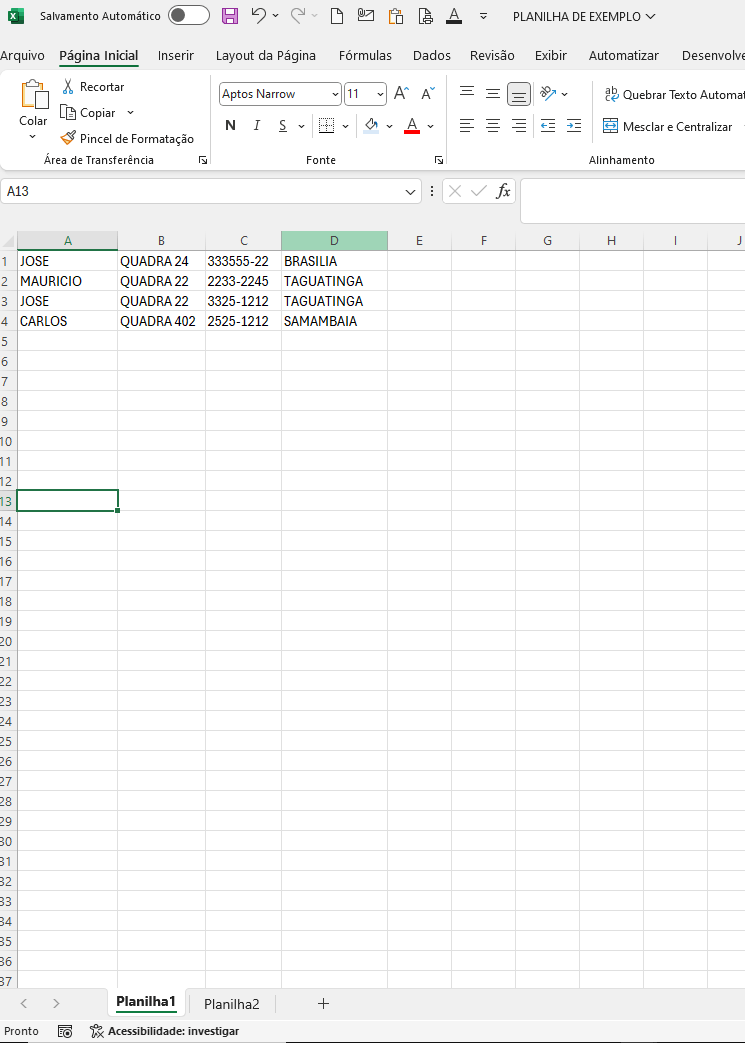745x1043 pixels.
Task: Click the Pincel de Formatação brush icon
Action: (x=68, y=138)
